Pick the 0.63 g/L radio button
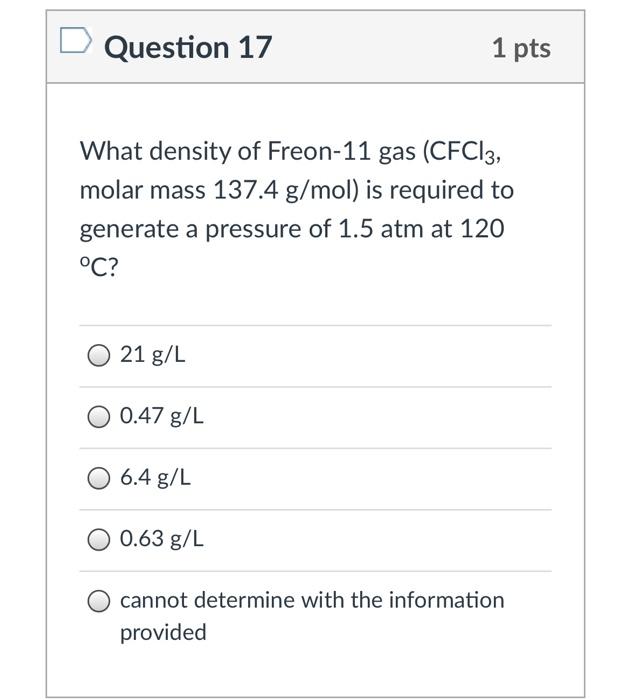 coord(99,539)
